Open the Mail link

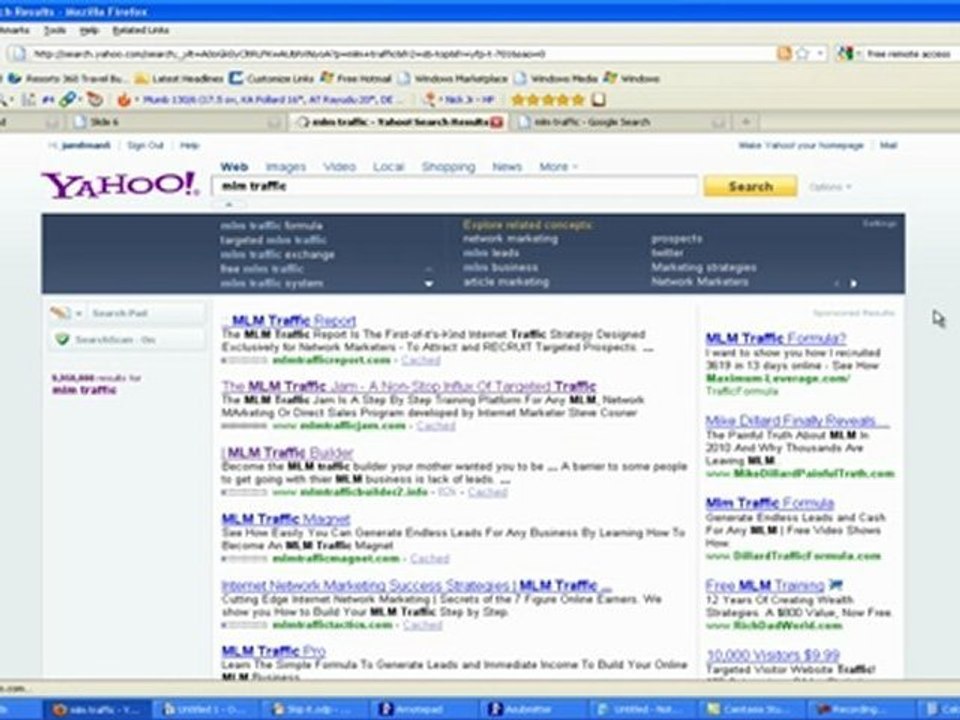(888, 145)
